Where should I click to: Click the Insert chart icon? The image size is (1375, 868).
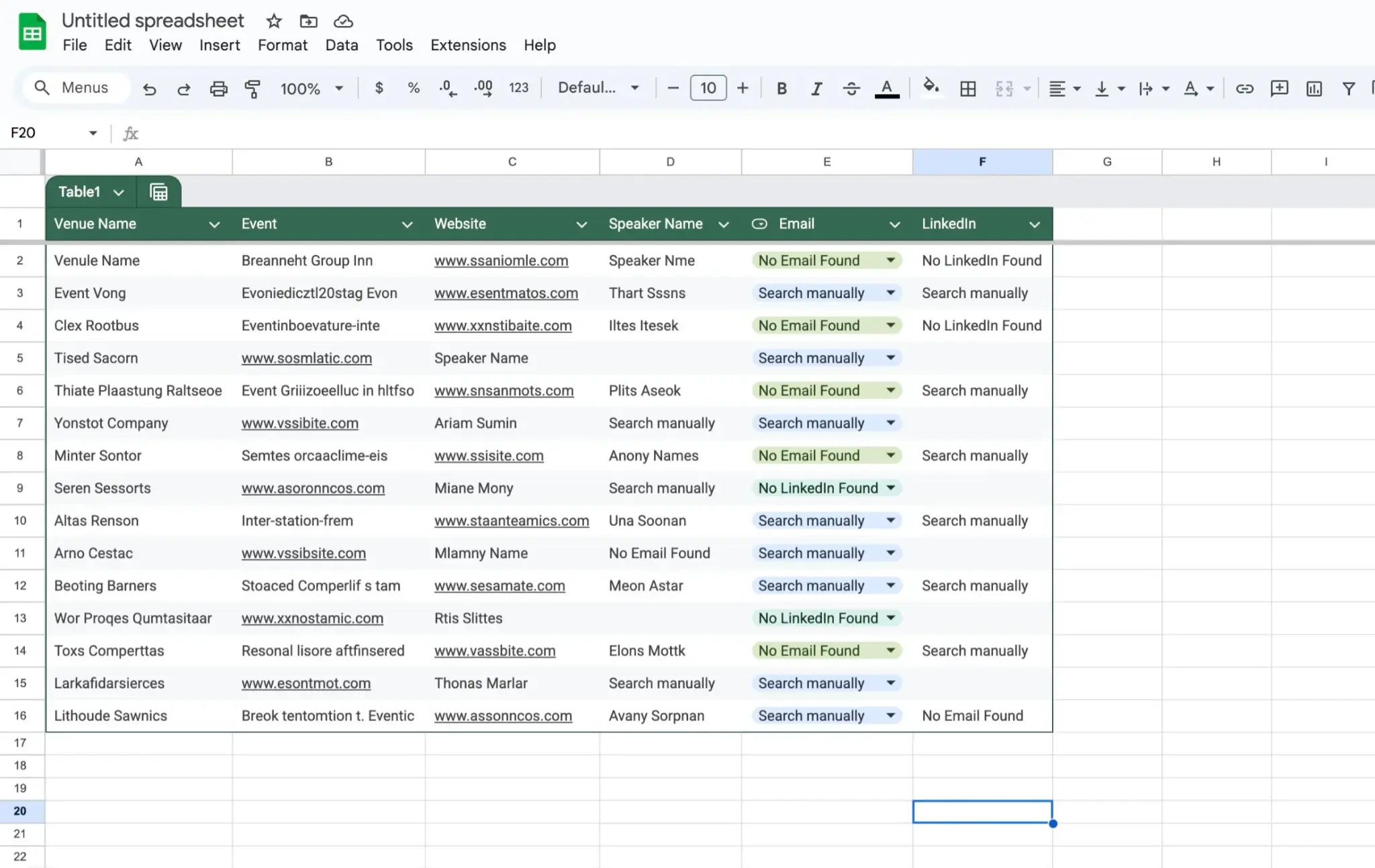tap(1313, 88)
